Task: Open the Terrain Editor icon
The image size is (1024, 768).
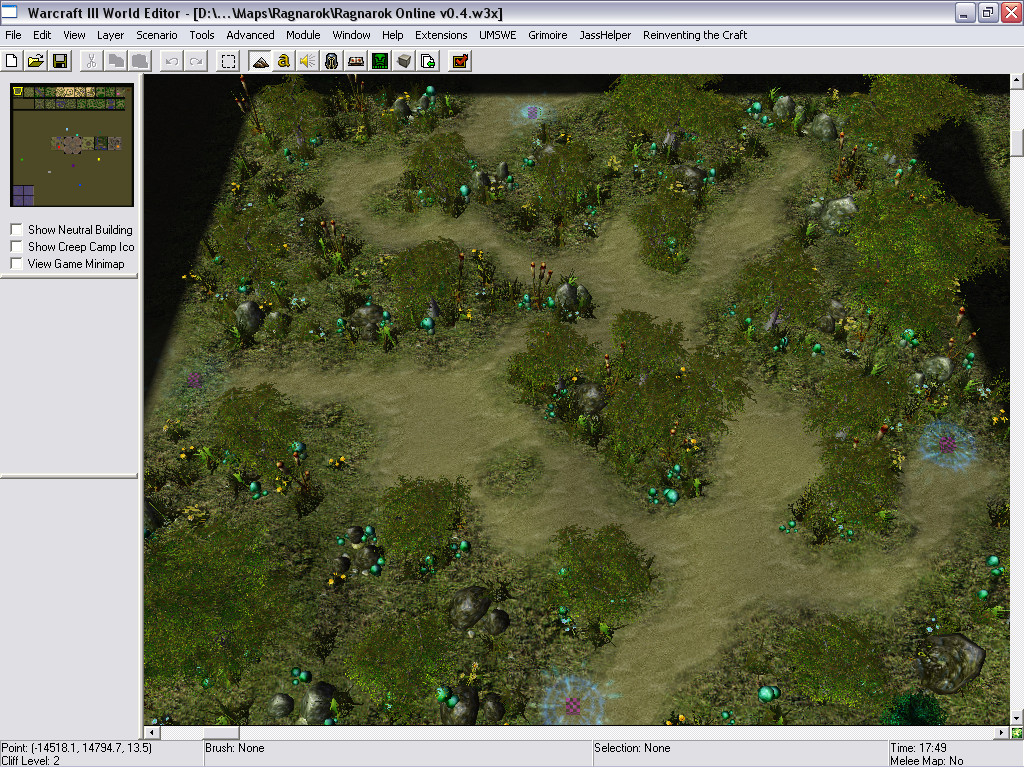Action: click(x=260, y=61)
